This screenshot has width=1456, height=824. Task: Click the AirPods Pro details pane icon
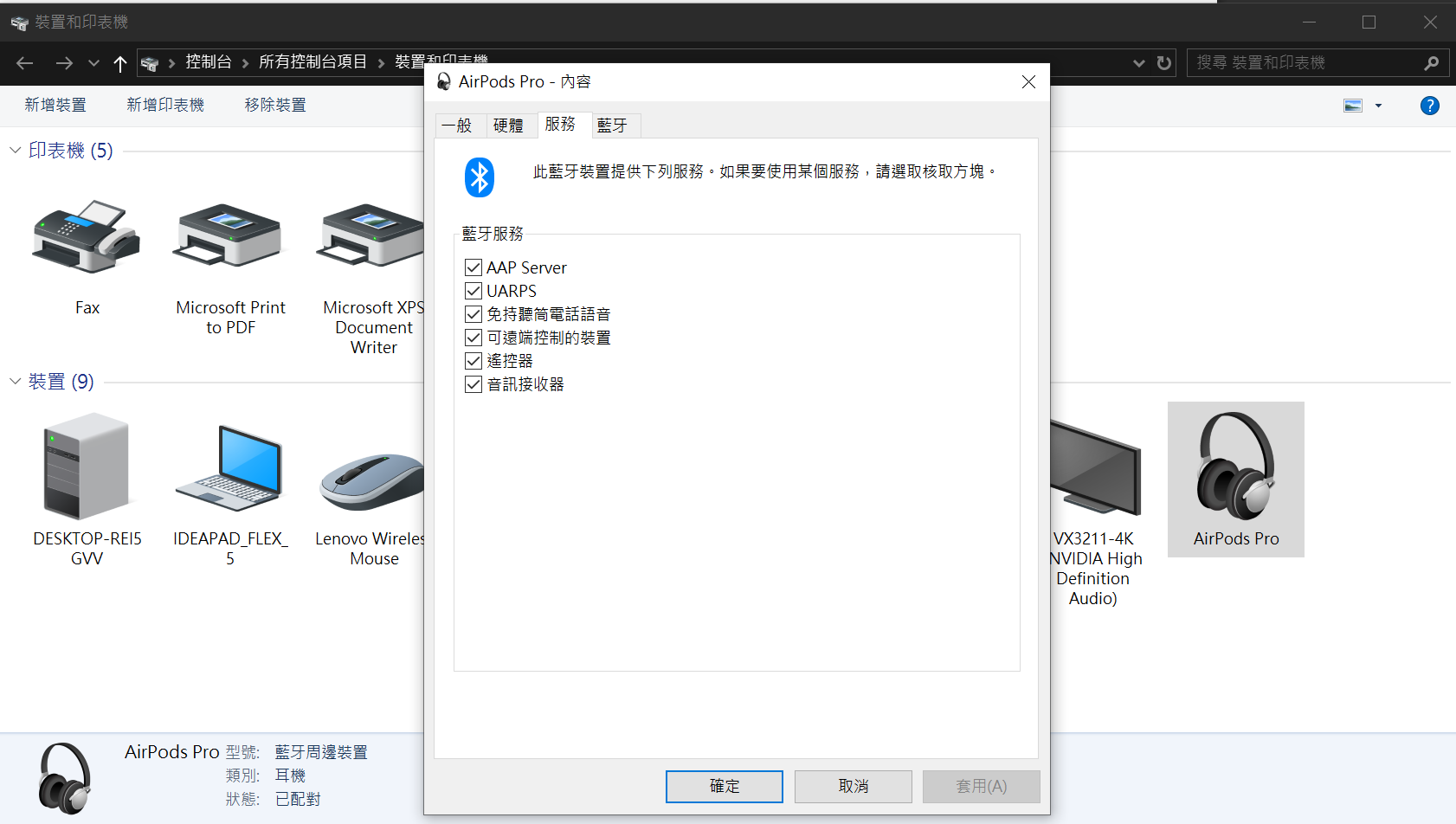point(66,778)
